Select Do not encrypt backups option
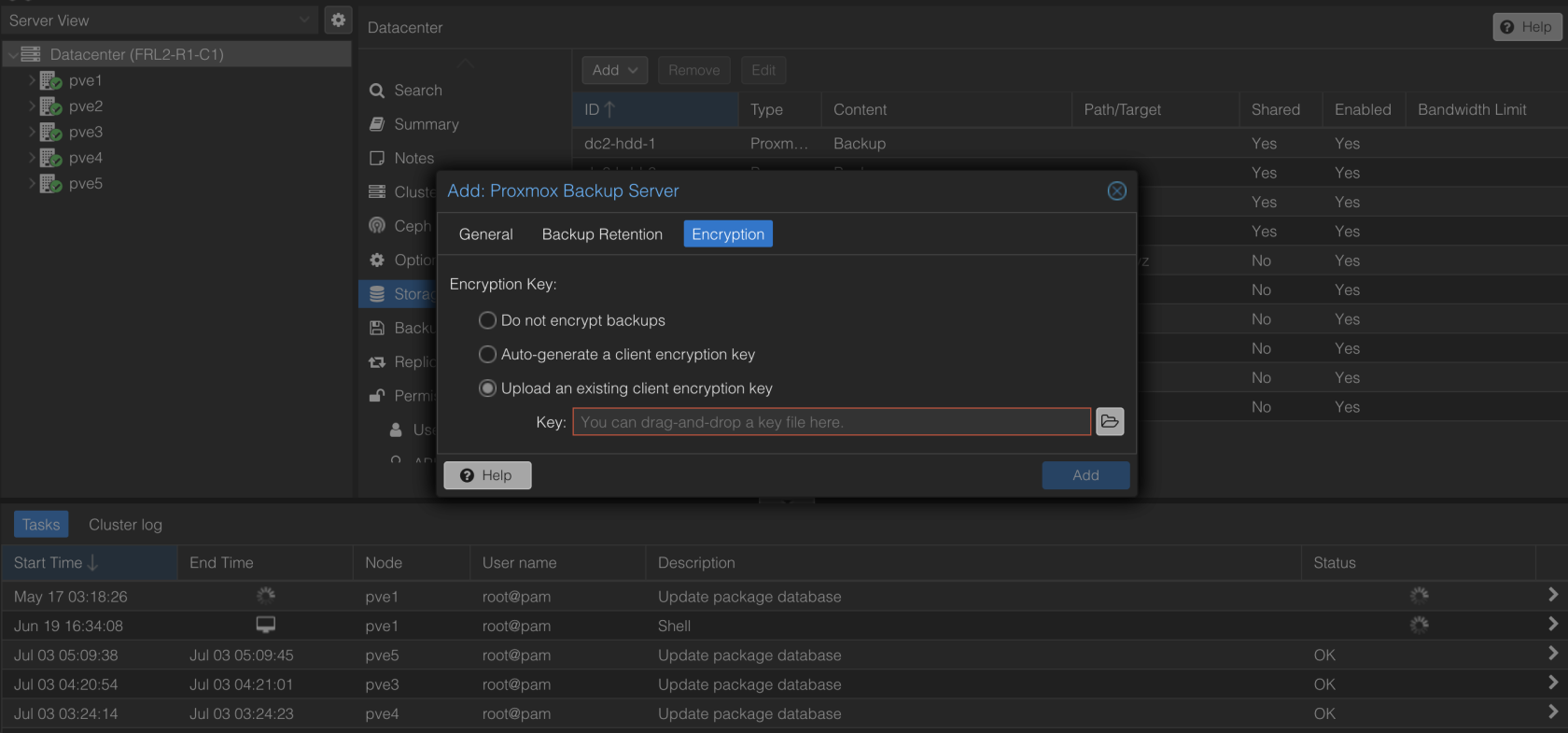The image size is (1568, 733). pos(487,320)
